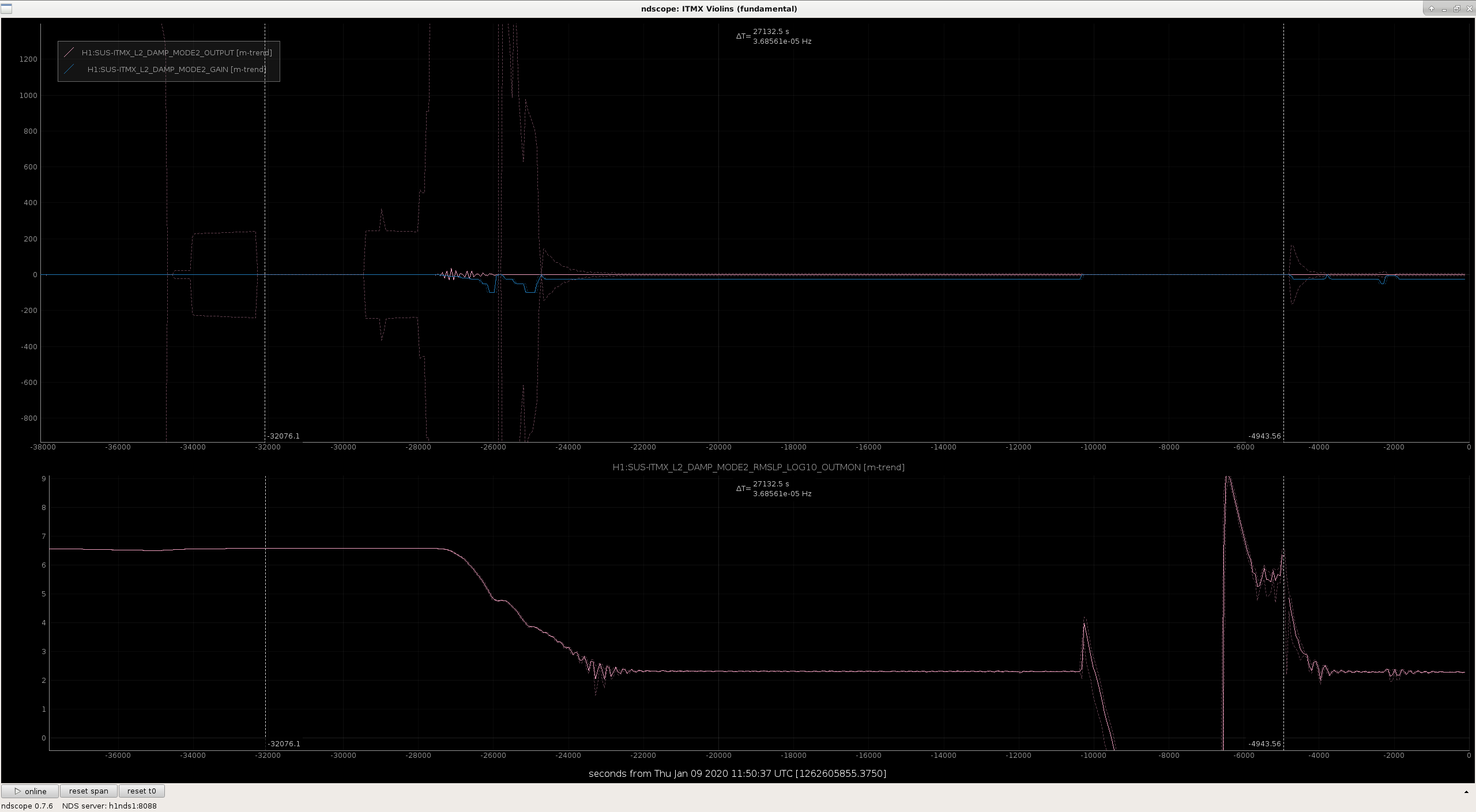Restore the ndscope window size
The image size is (1476, 812).
pyautogui.click(x=1456, y=9)
